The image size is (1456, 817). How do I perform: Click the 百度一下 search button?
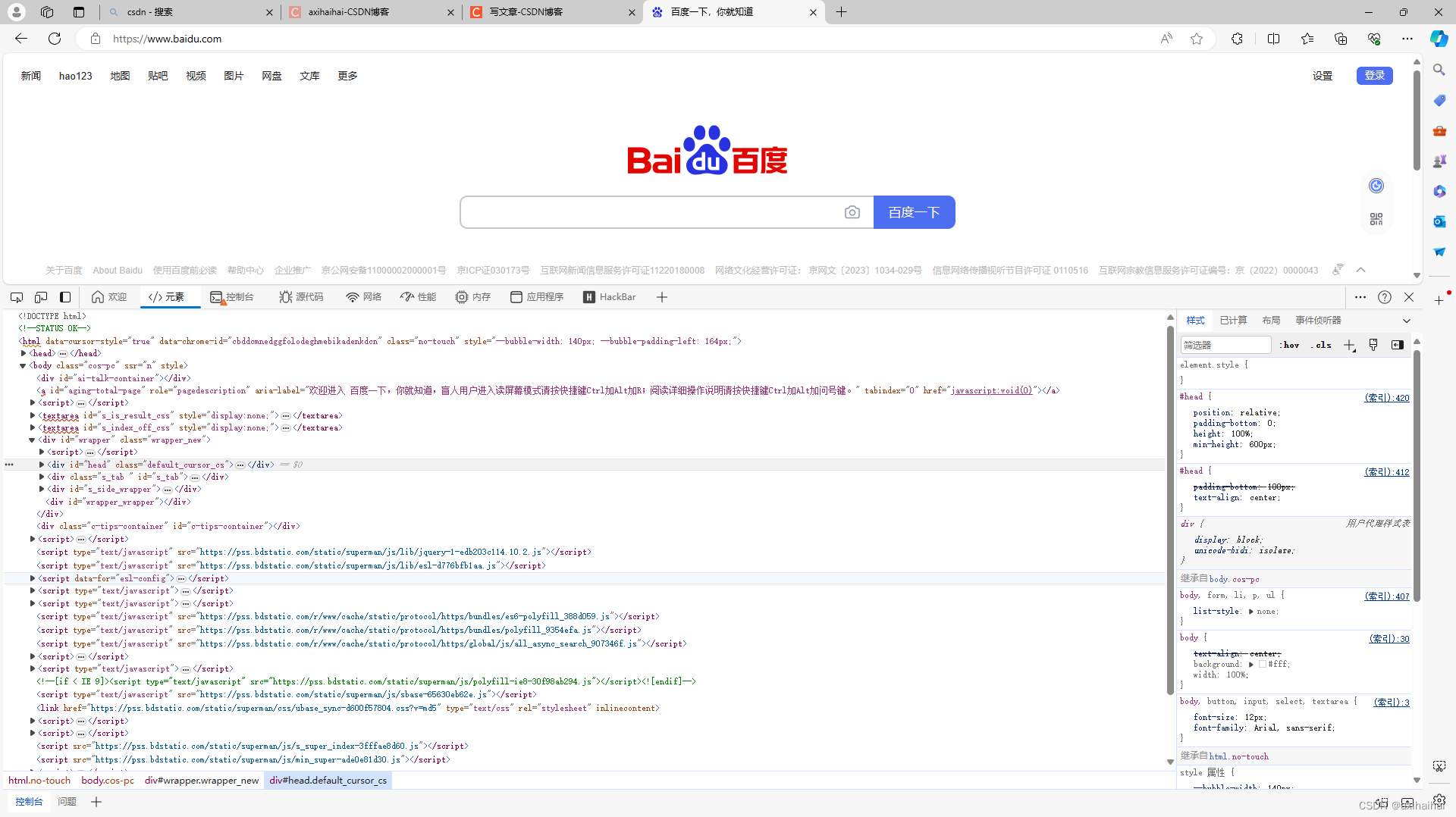coord(914,212)
